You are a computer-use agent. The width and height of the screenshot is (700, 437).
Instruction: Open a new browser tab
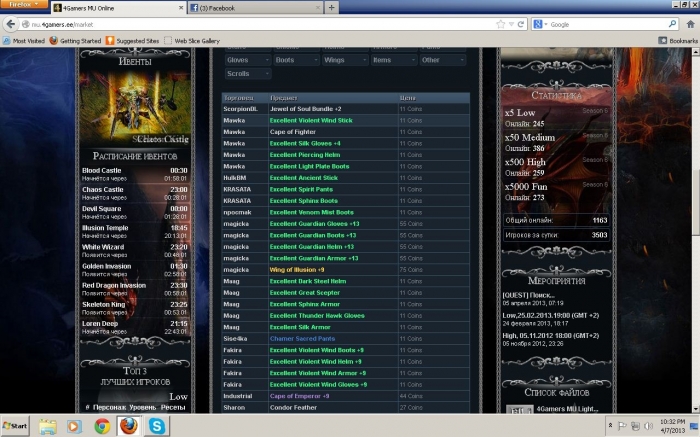pyautogui.click(x=331, y=7)
